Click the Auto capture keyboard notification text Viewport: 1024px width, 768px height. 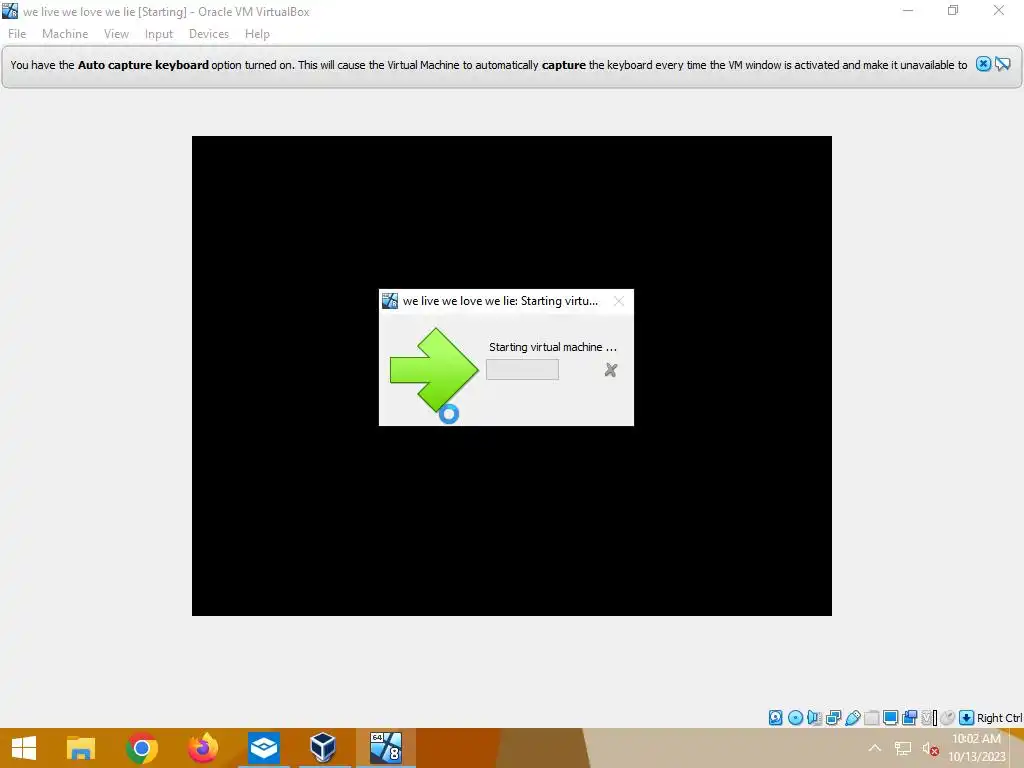click(x=488, y=65)
